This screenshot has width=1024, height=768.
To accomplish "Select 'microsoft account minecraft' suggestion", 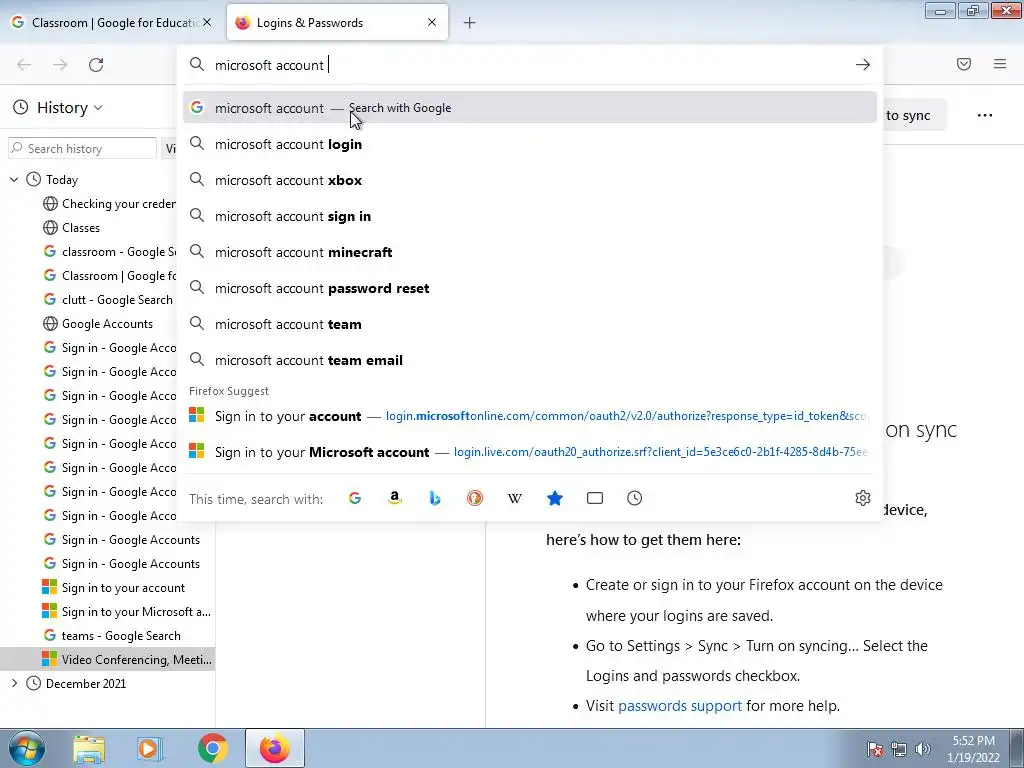I will pyautogui.click(x=530, y=251).
